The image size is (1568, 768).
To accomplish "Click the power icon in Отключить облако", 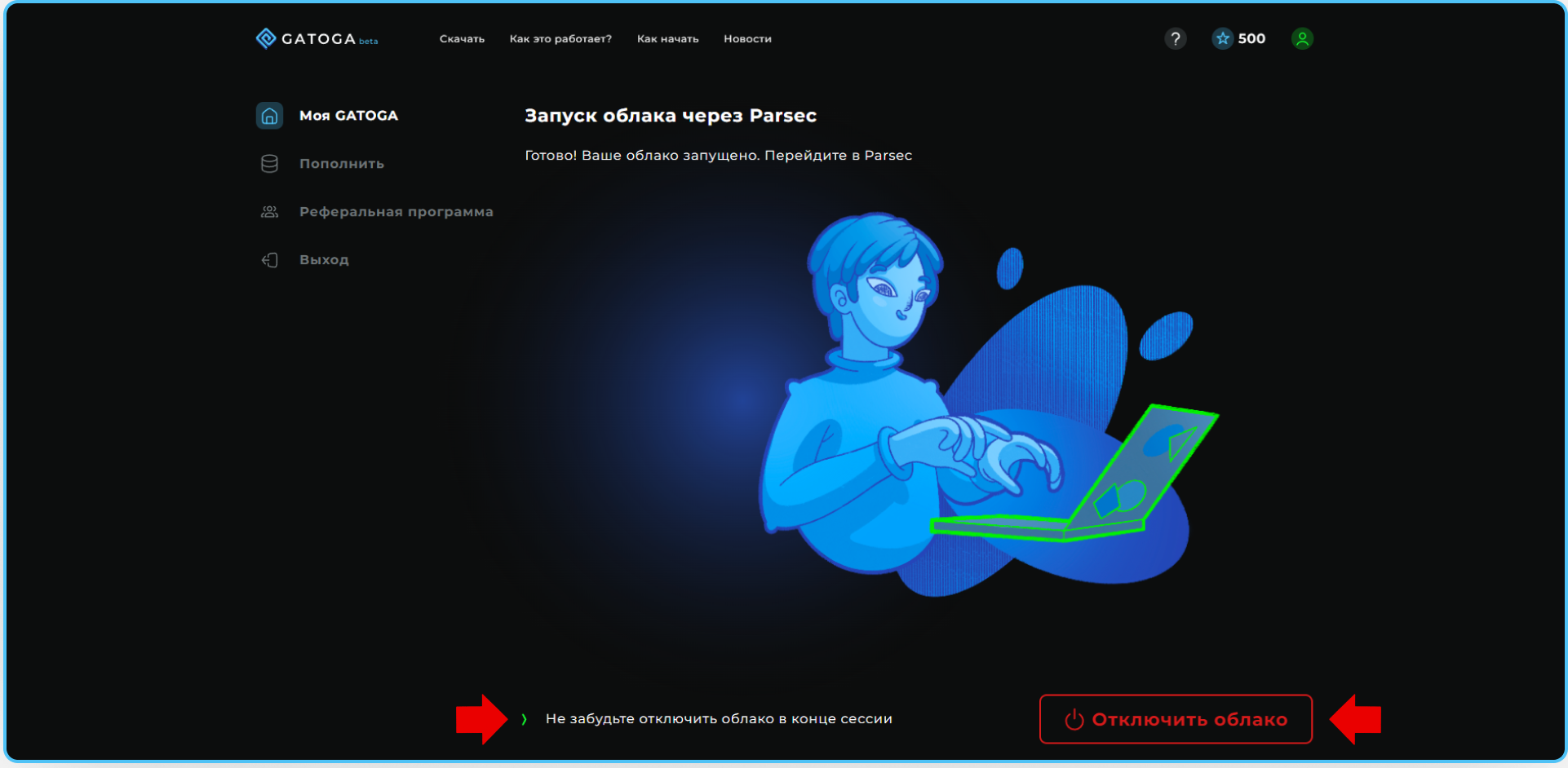I will (x=1074, y=720).
